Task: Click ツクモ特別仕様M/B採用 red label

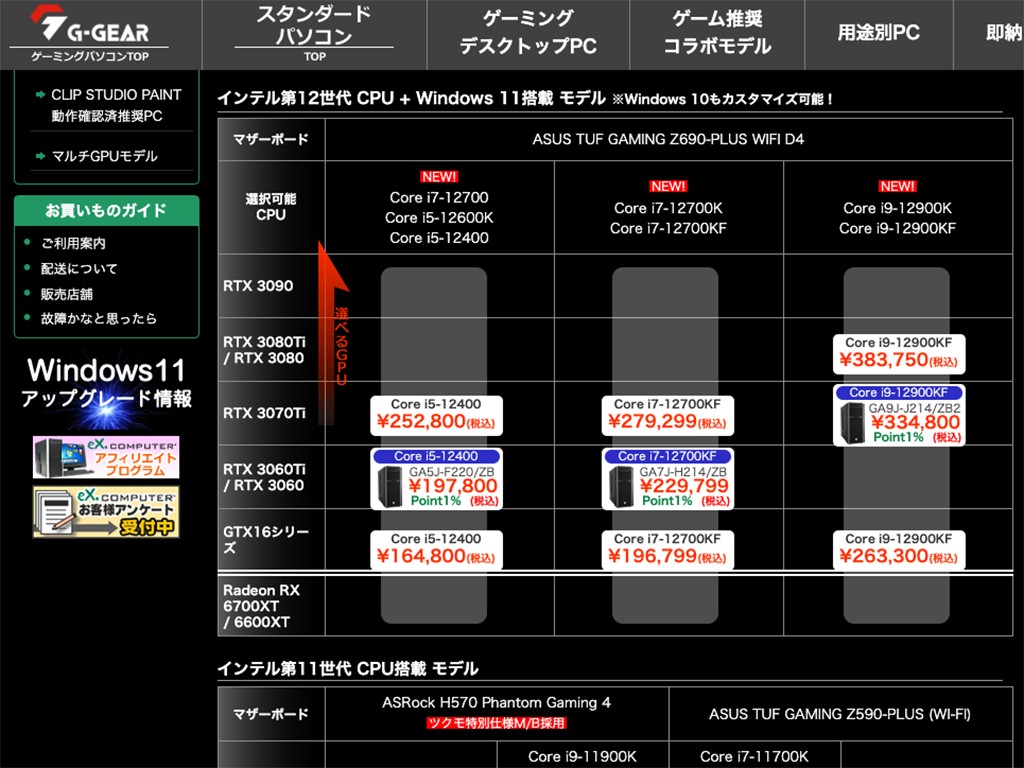Action: pyautogui.click(x=496, y=723)
